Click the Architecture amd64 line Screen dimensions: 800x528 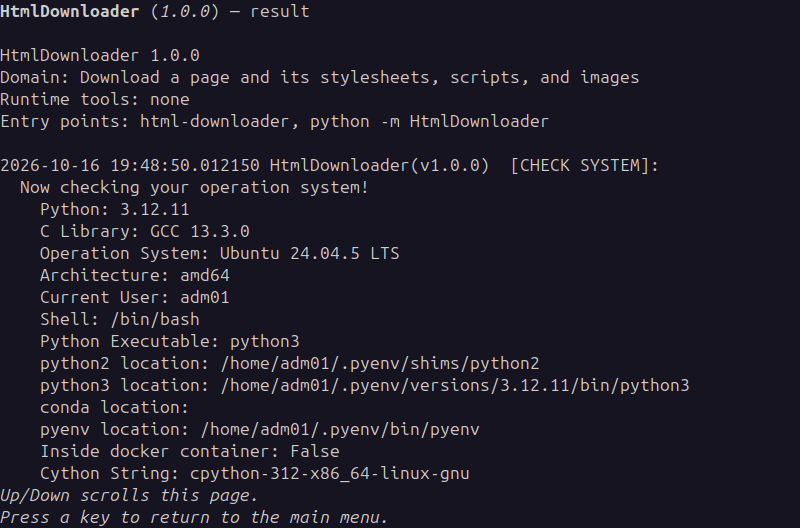tap(135, 275)
